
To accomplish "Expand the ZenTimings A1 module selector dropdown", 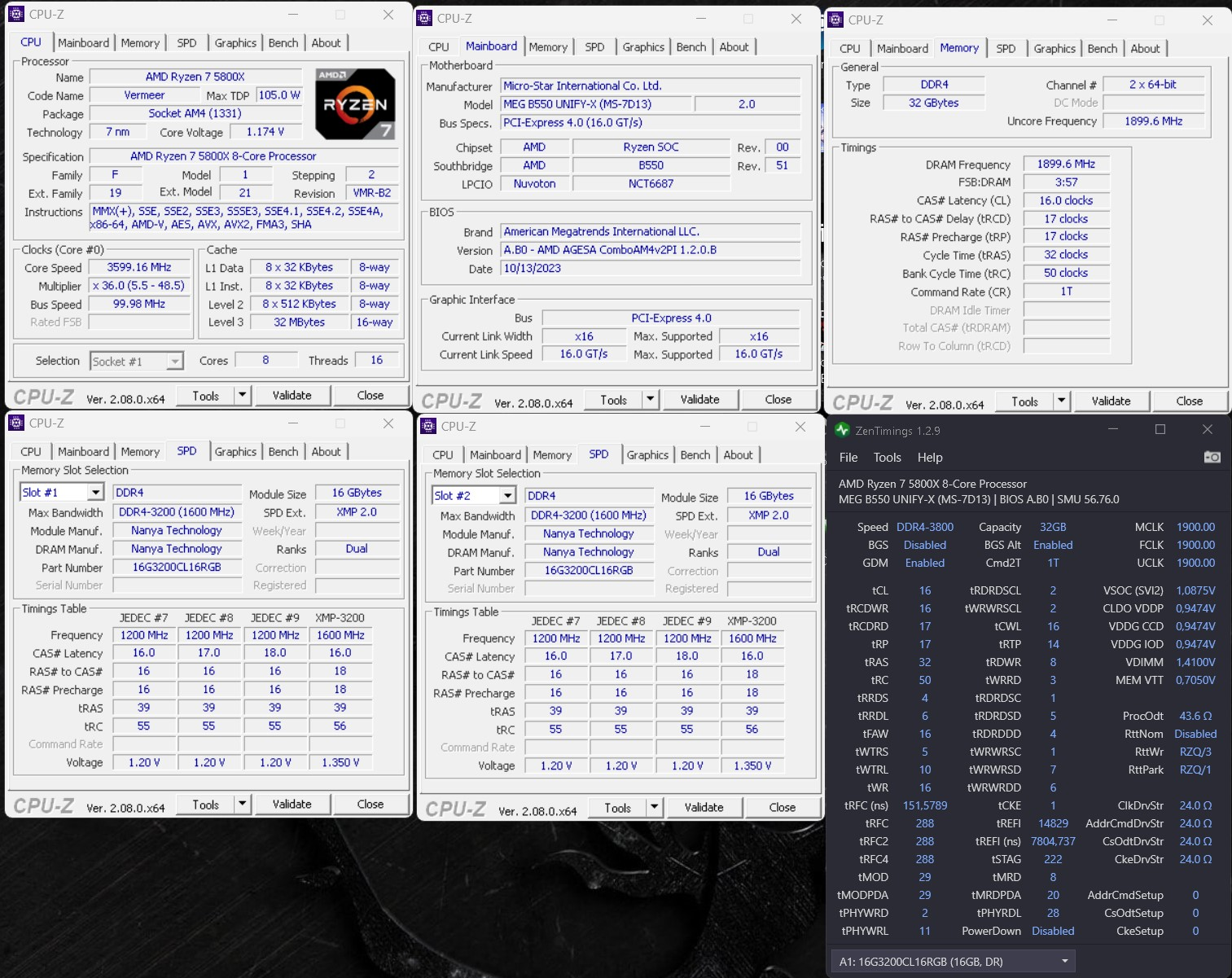I will 1064,961.
